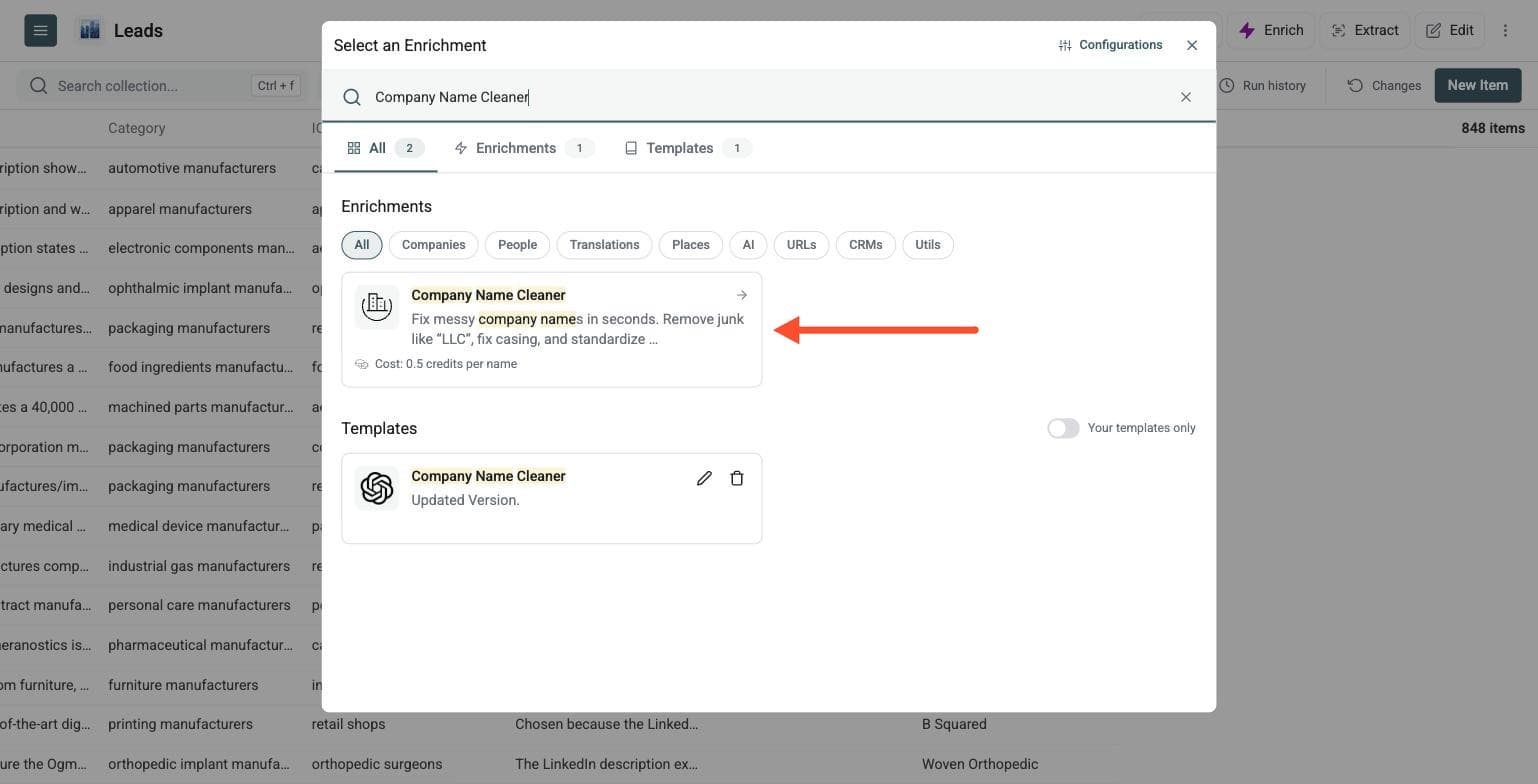This screenshot has width=1538, height=784.
Task: Click the furniture manufacturers cell
Action: click(183, 685)
